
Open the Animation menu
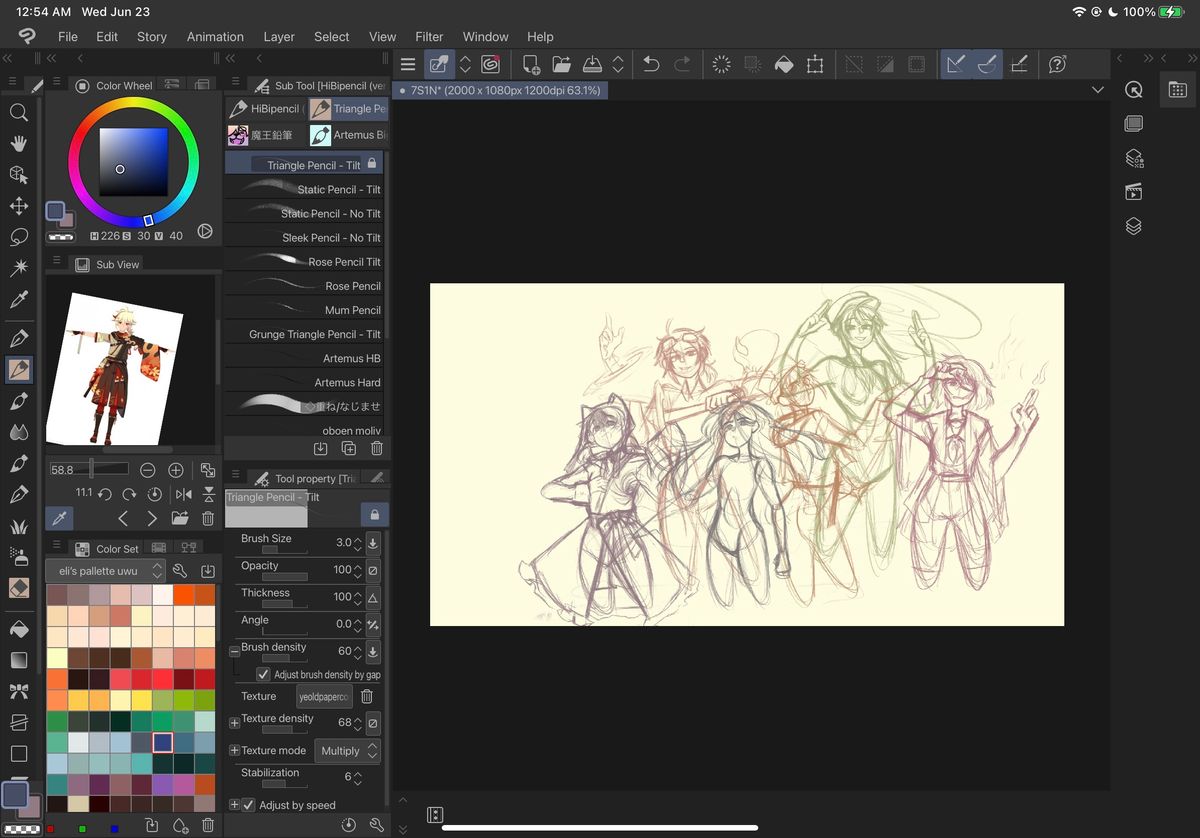(215, 37)
